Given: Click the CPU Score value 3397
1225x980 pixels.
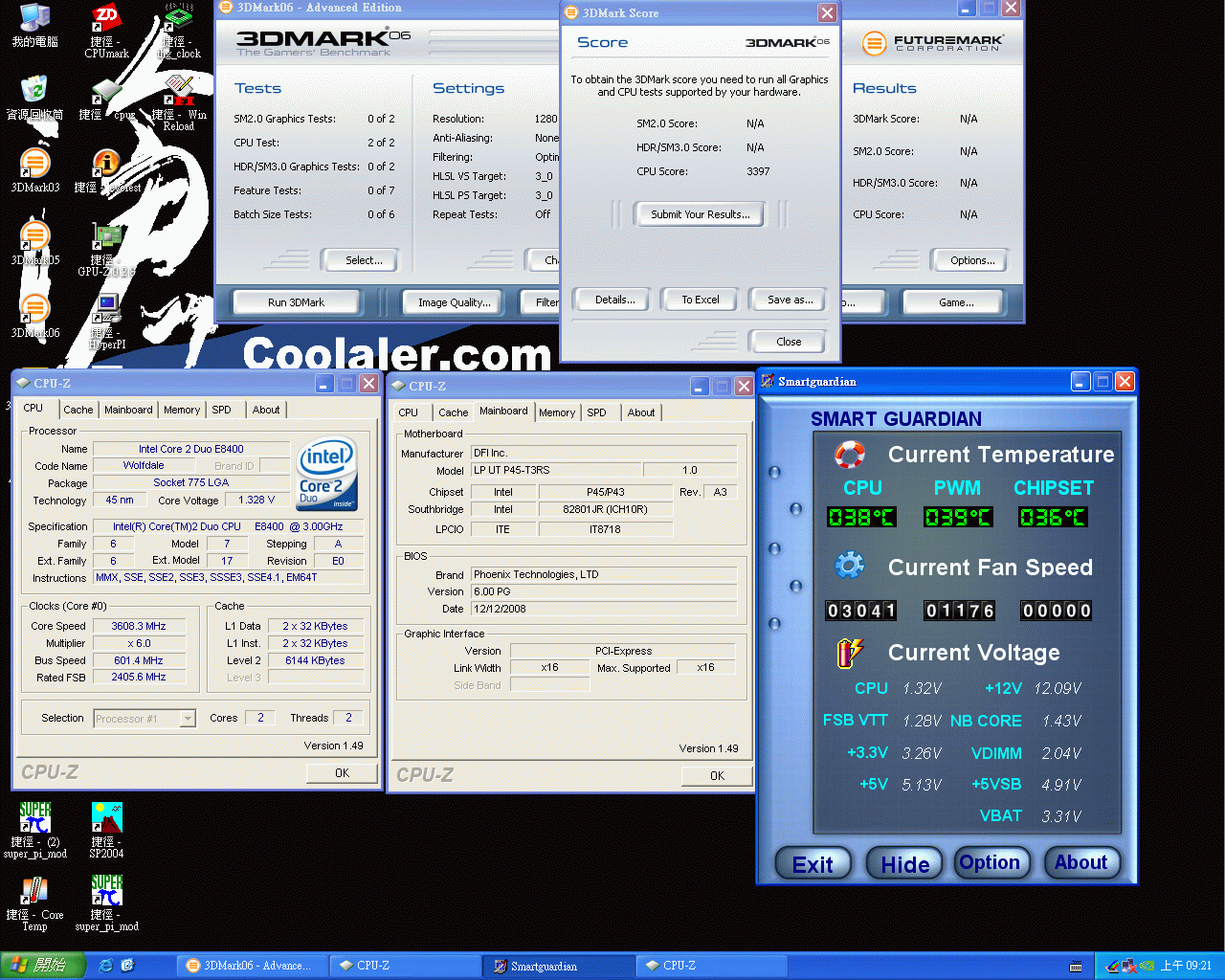Looking at the screenshot, I should click(x=758, y=171).
